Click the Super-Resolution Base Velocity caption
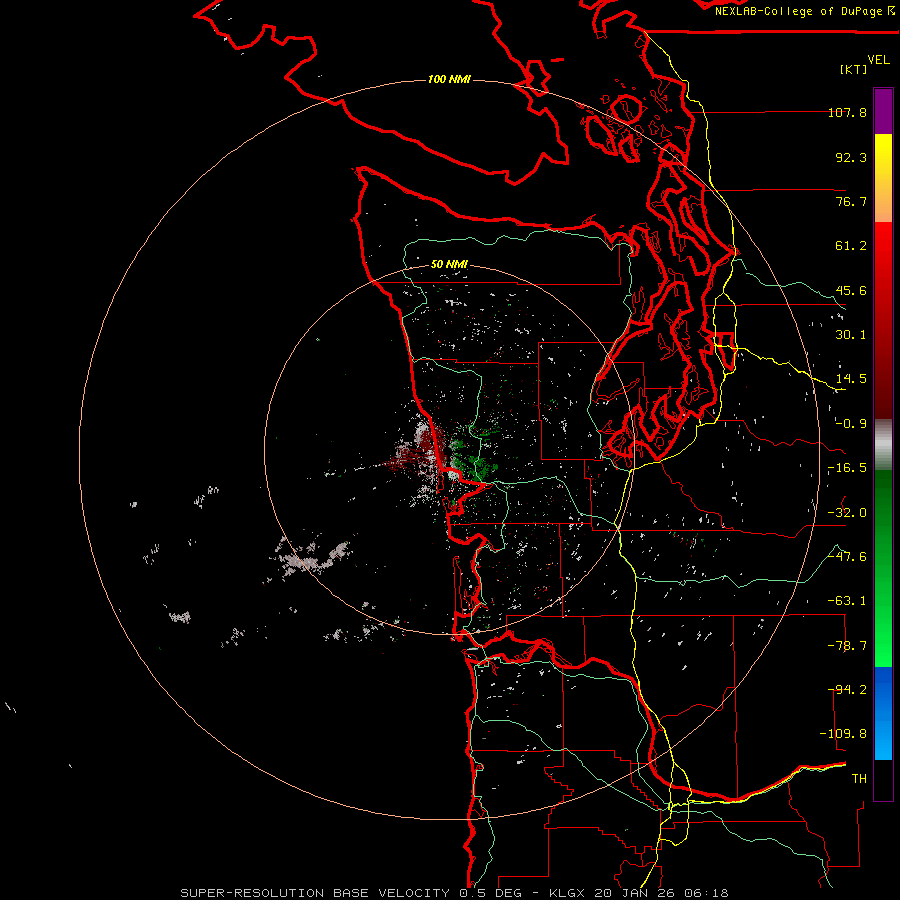 pyautogui.click(x=454, y=893)
